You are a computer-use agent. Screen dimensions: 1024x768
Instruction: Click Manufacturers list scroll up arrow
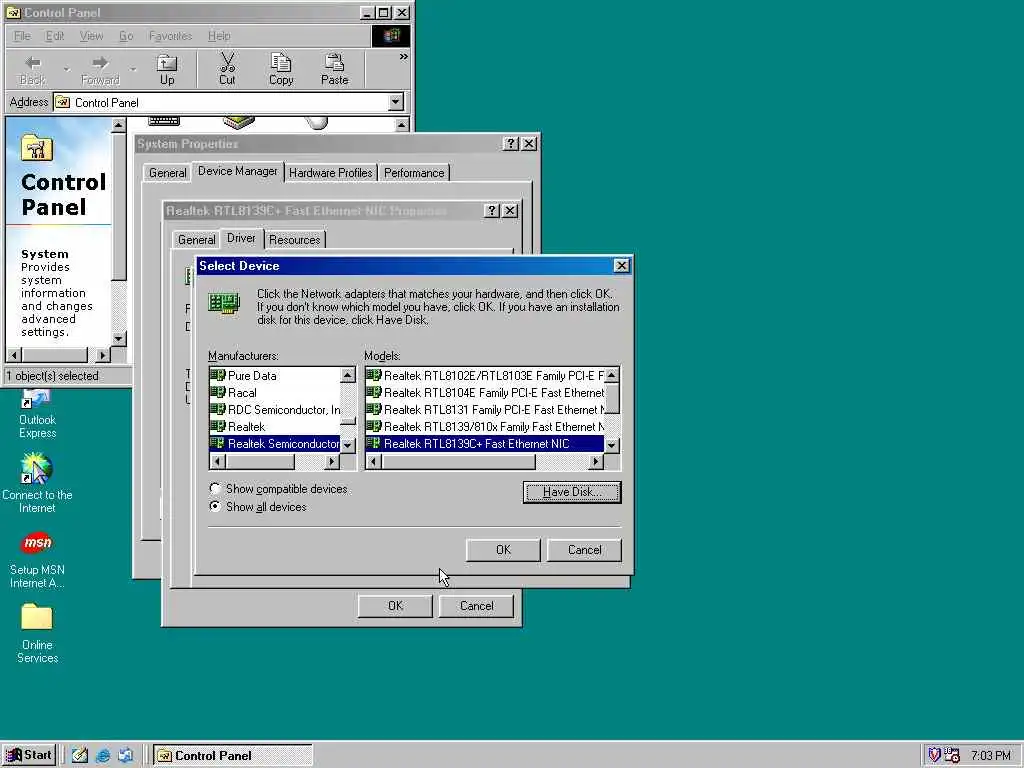point(348,375)
